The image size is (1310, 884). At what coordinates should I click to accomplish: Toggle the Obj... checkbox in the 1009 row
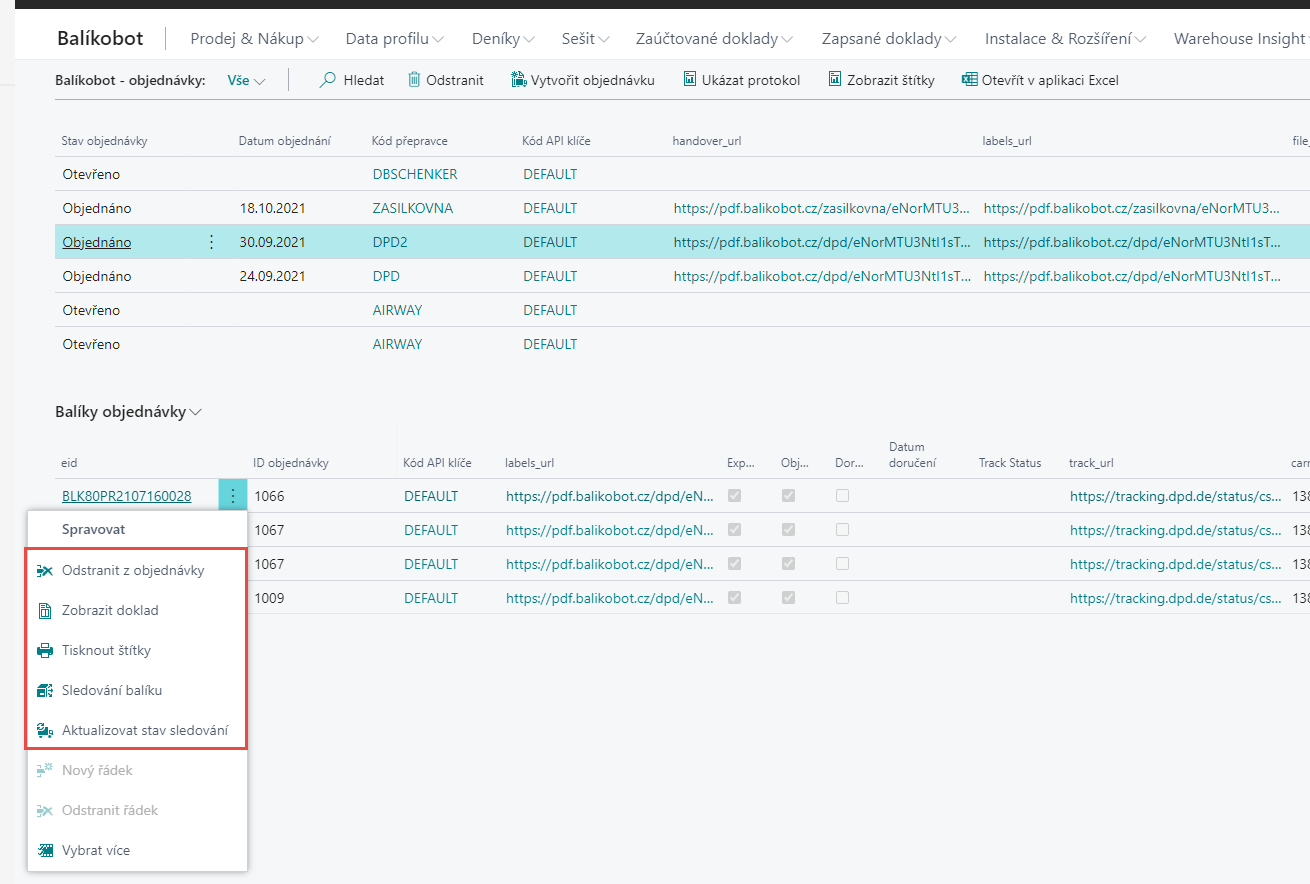click(x=789, y=598)
